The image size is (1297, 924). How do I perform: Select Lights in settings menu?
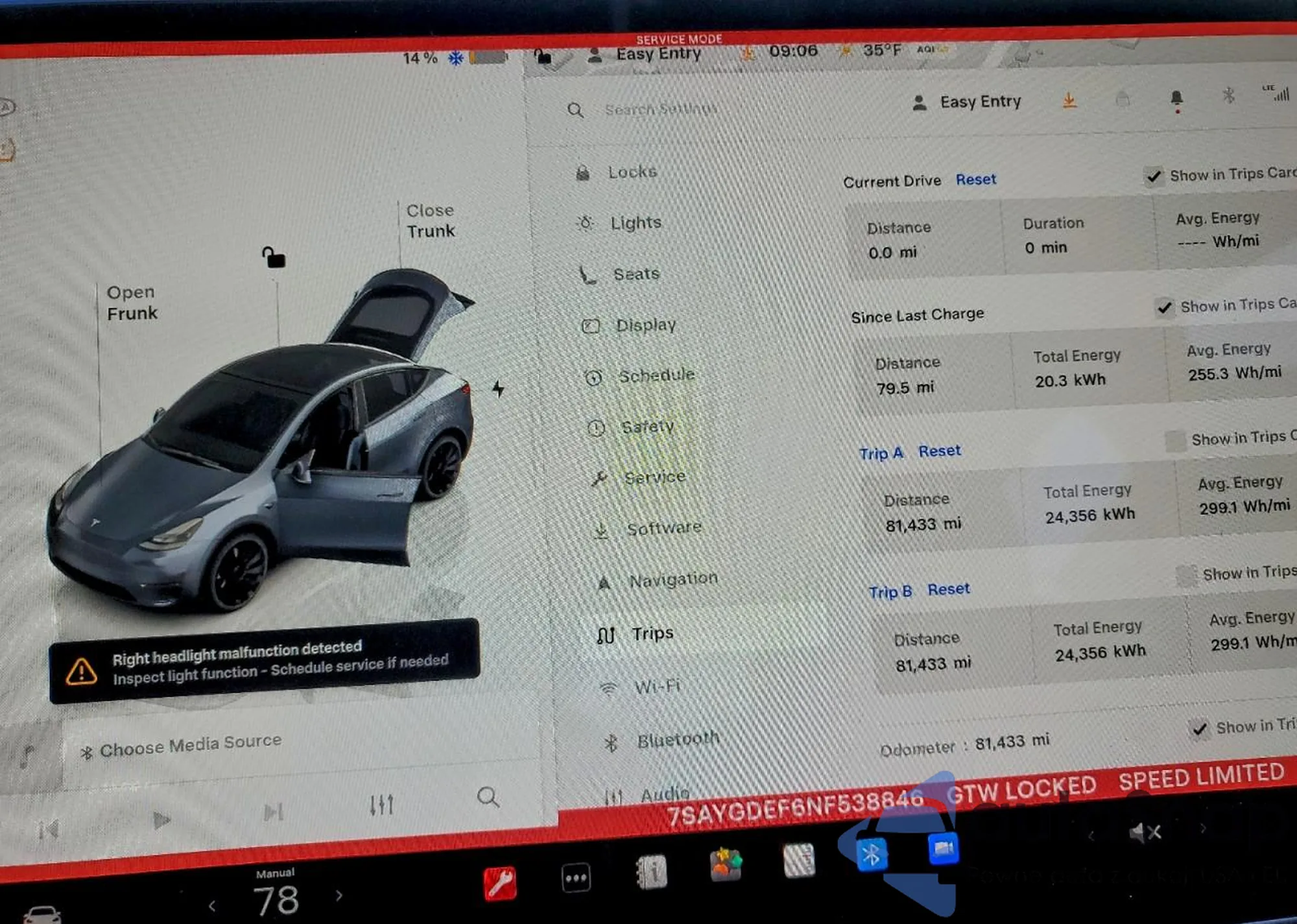click(636, 223)
